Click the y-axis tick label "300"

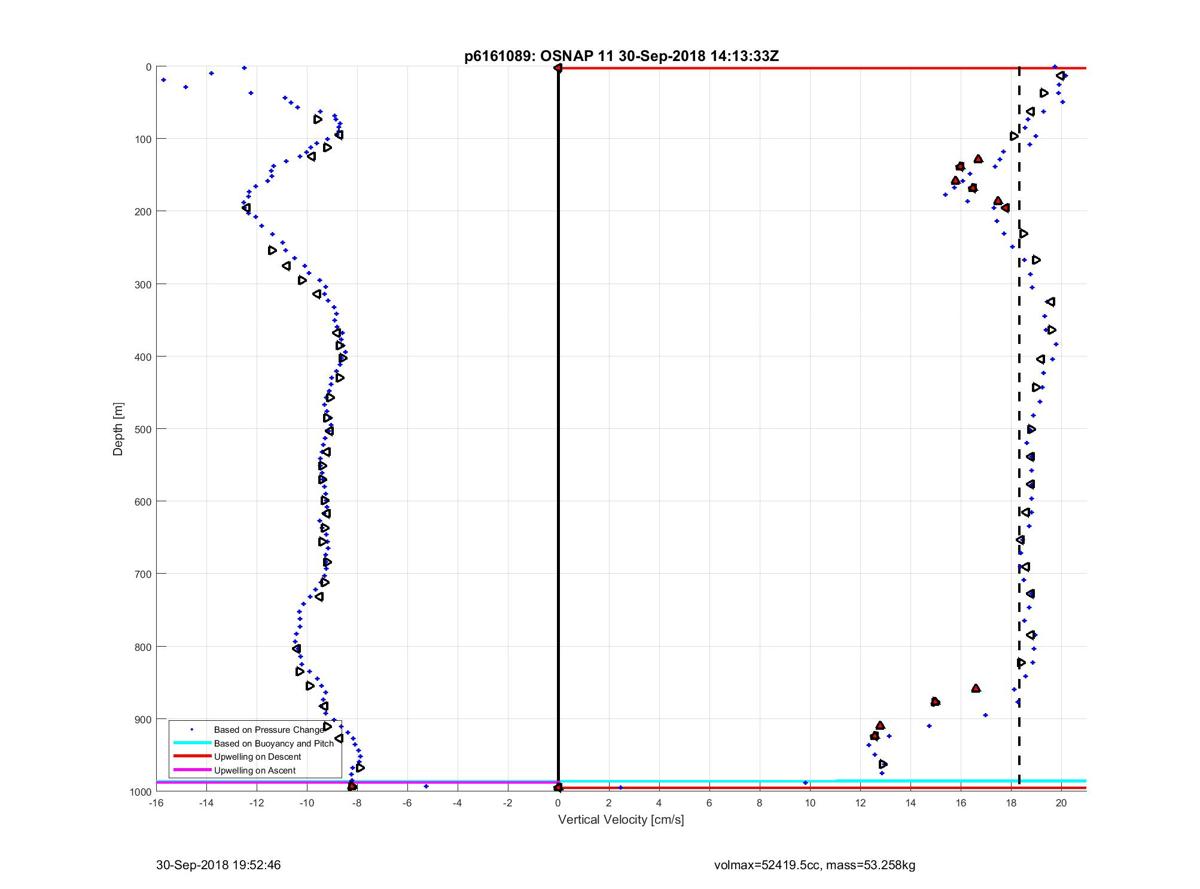pos(142,284)
